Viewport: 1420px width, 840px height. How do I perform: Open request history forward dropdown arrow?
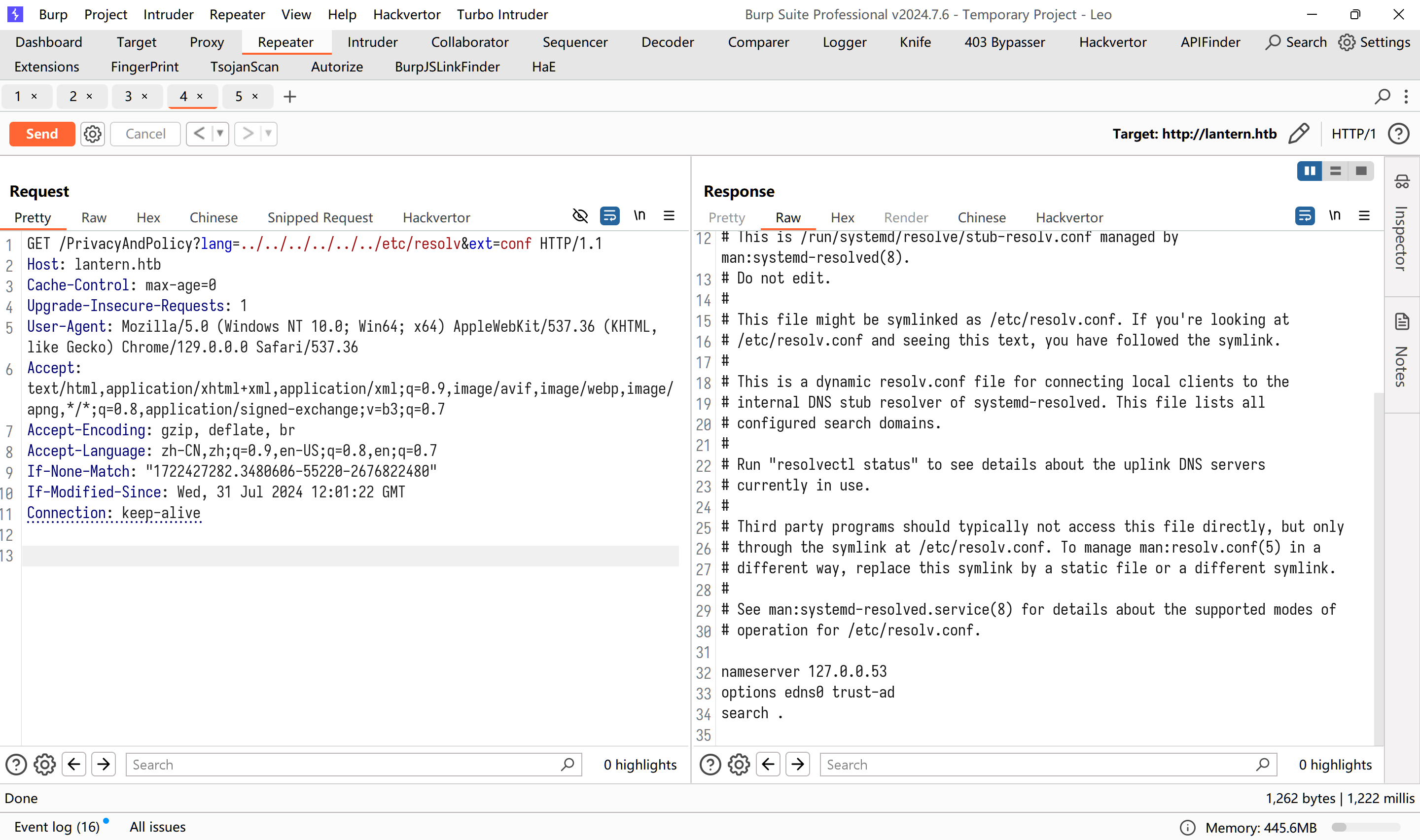pyautogui.click(x=268, y=134)
